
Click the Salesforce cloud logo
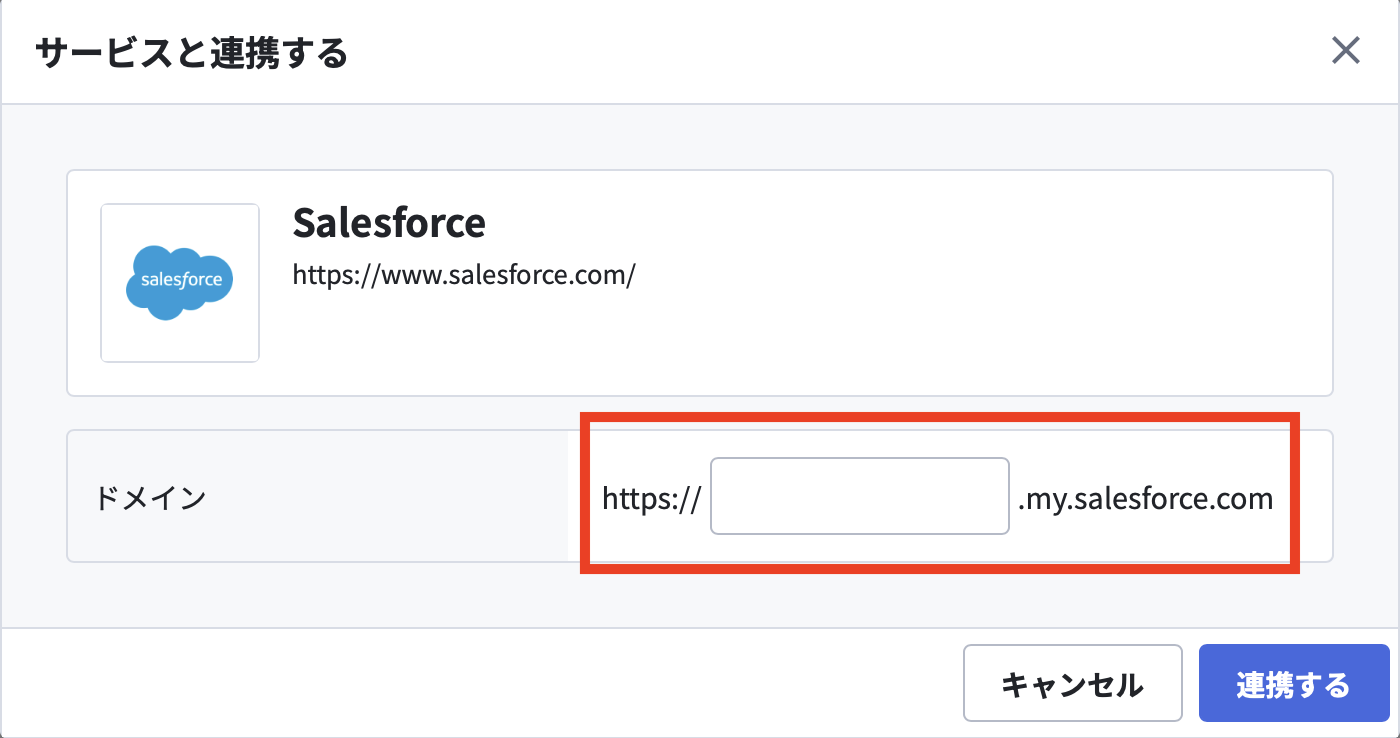point(180,283)
